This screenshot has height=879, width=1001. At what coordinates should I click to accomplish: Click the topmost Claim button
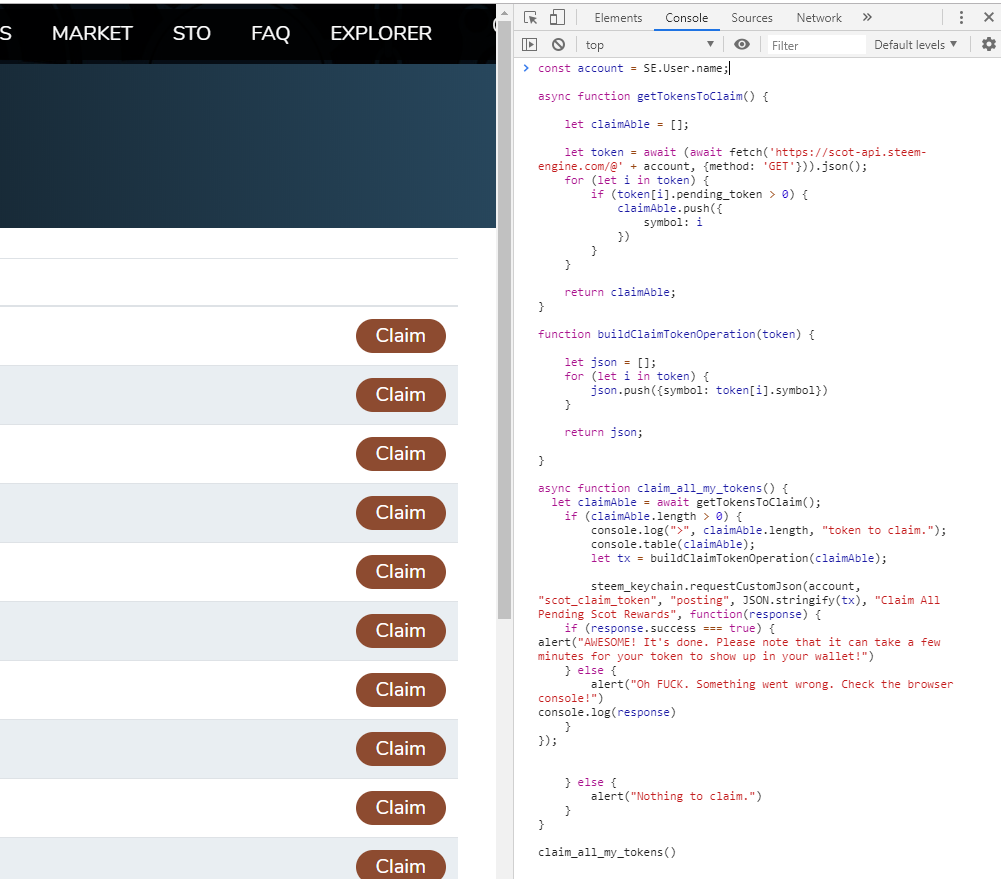point(401,336)
